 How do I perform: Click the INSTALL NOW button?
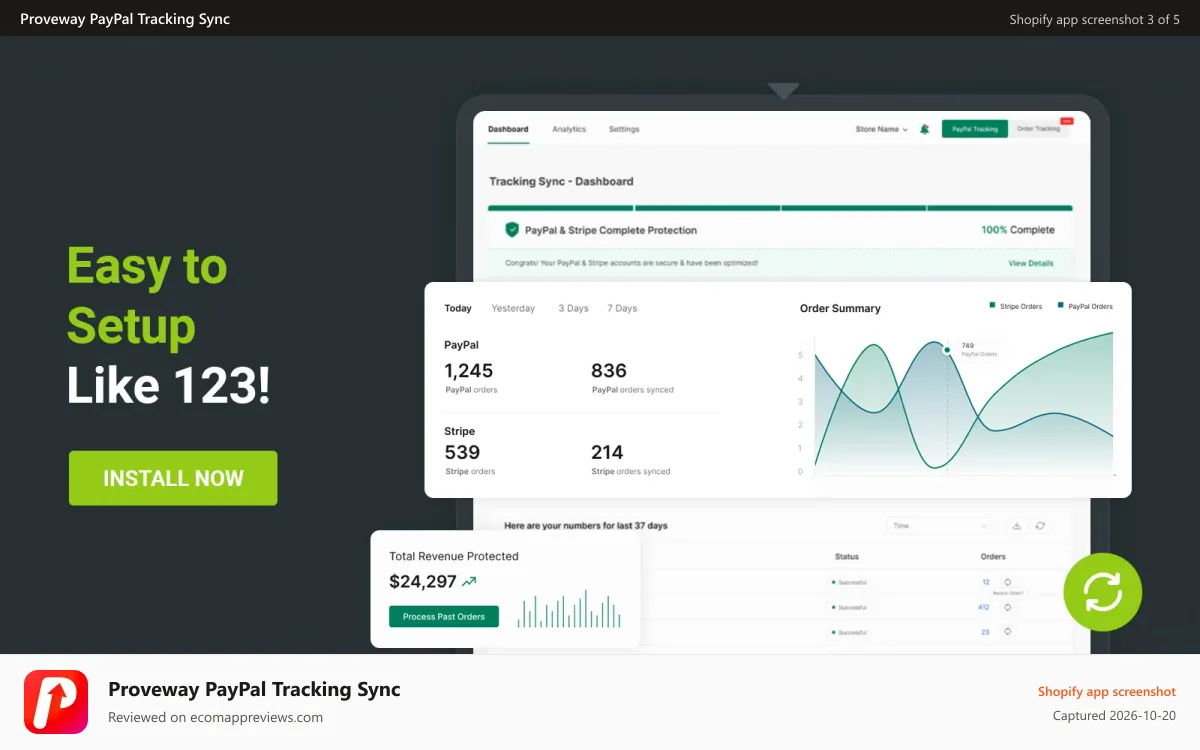[173, 478]
